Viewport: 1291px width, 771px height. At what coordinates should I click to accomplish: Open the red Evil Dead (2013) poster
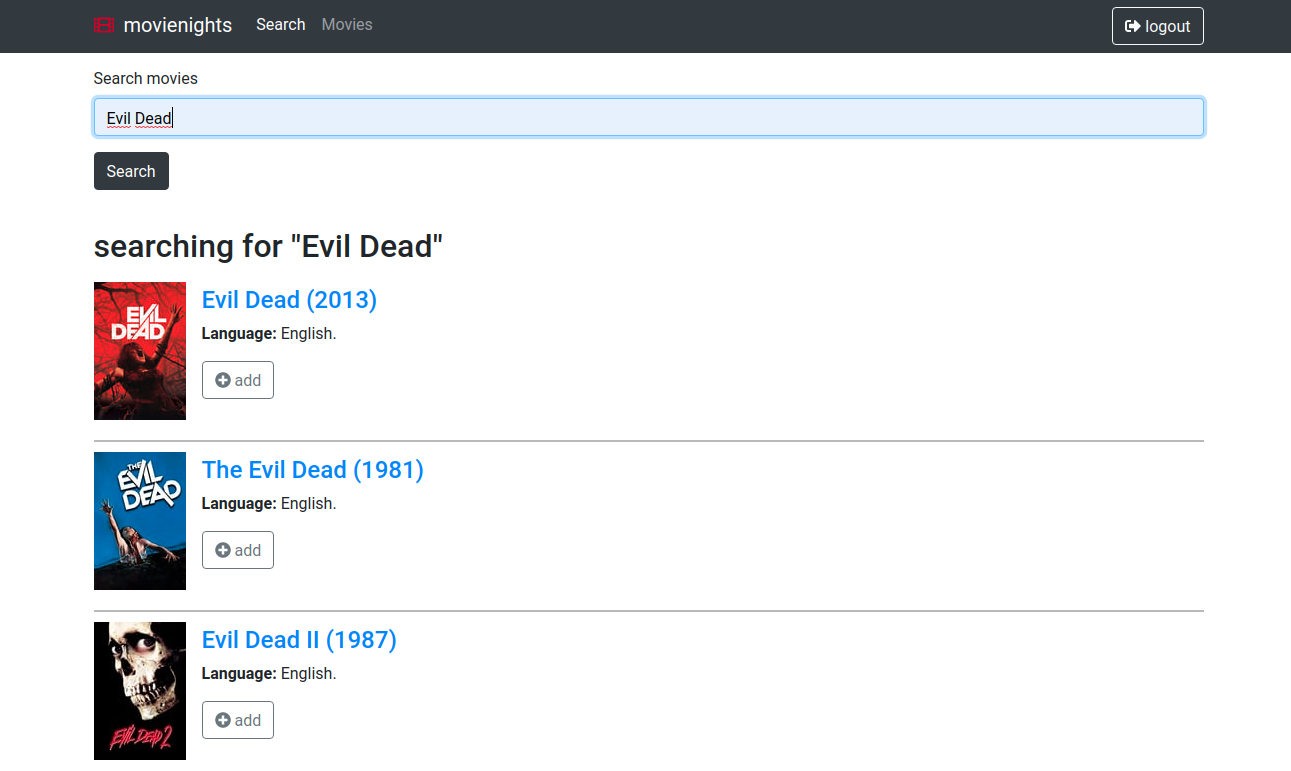tap(140, 351)
